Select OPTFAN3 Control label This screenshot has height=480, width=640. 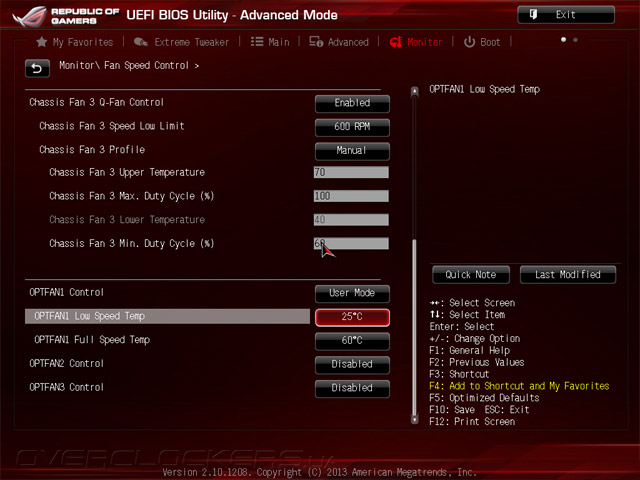point(66,387)
